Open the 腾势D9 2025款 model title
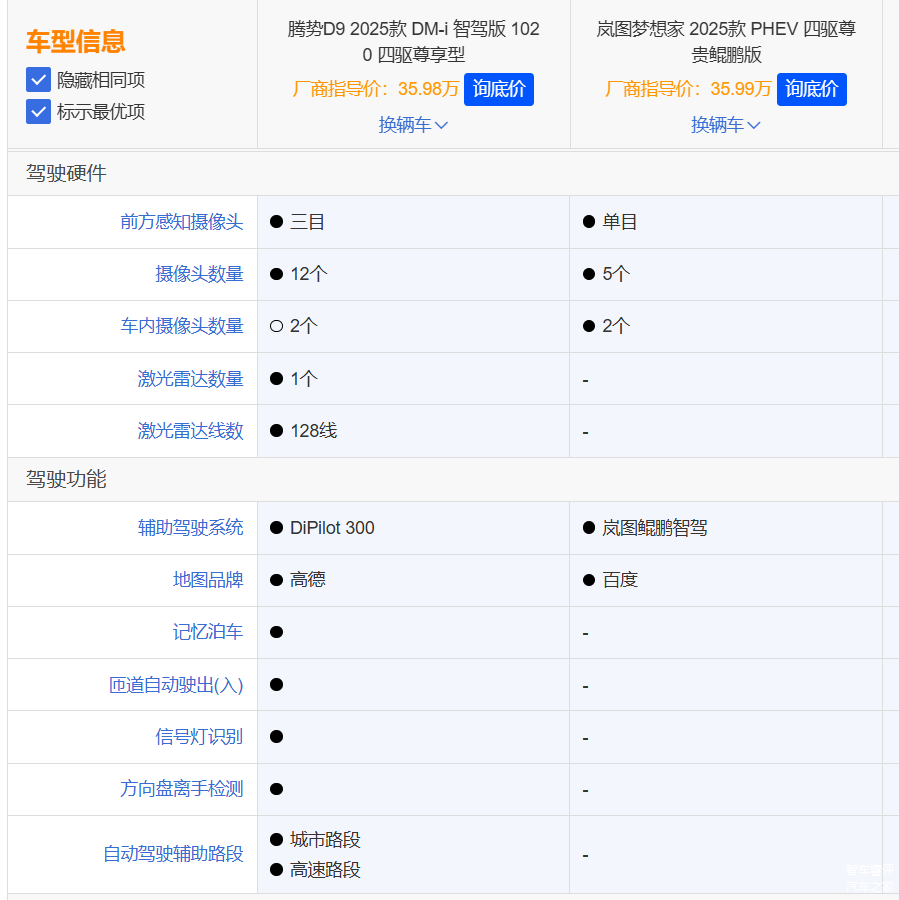The height and width of the screenshot is (900, 899). (x=413, y=42)
